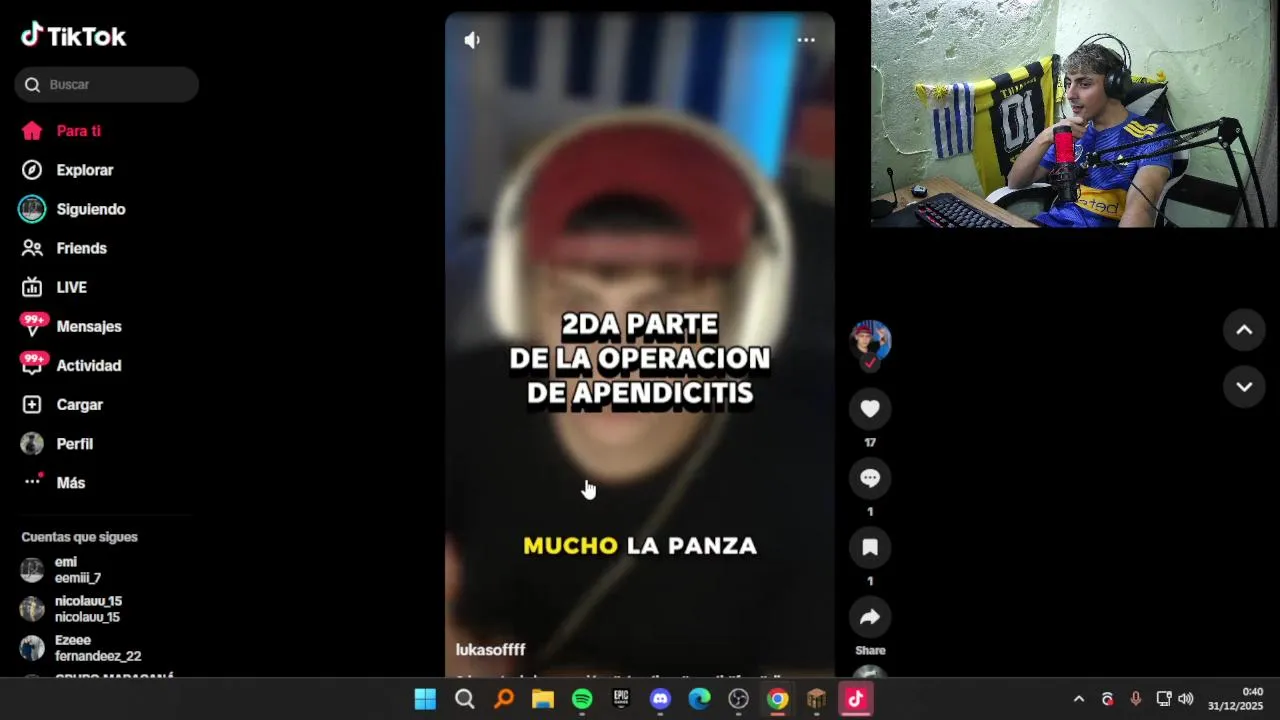This screenshot has width=1280, height=720.
Task: Click the Share label
Action: click(870, 650)
